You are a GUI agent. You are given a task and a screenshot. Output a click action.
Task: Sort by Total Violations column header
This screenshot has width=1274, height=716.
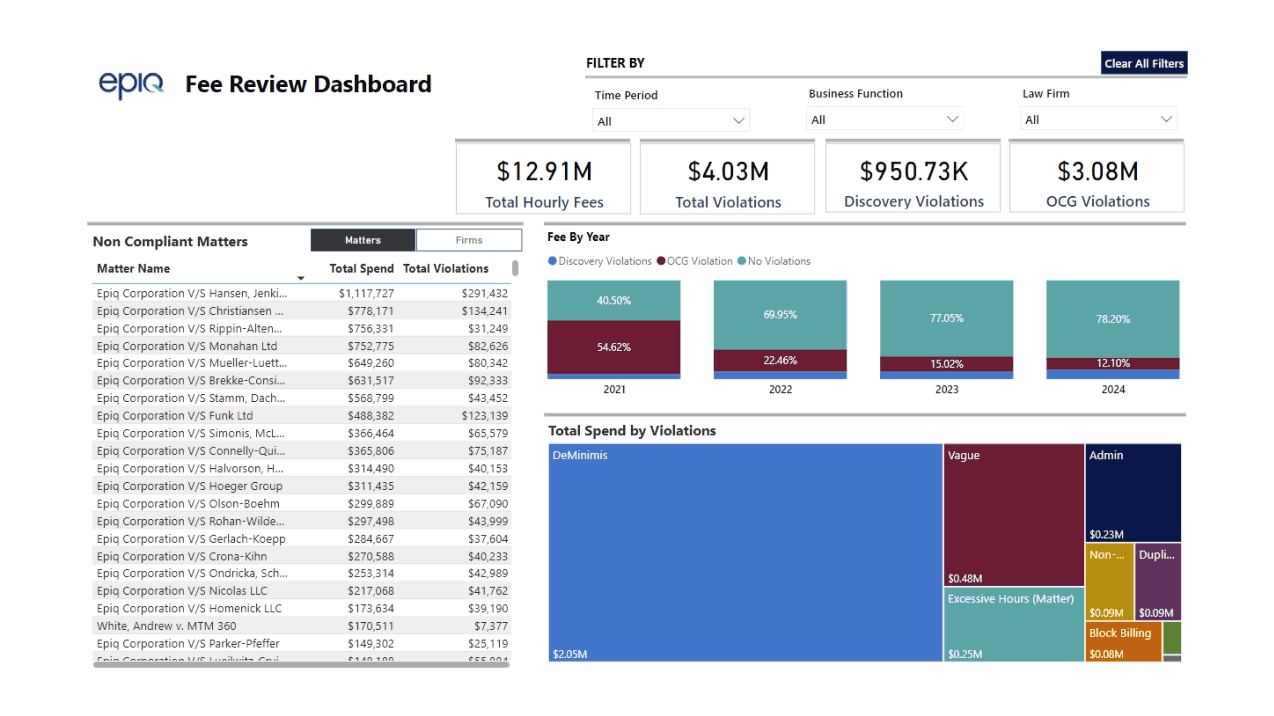coord(446,268)
